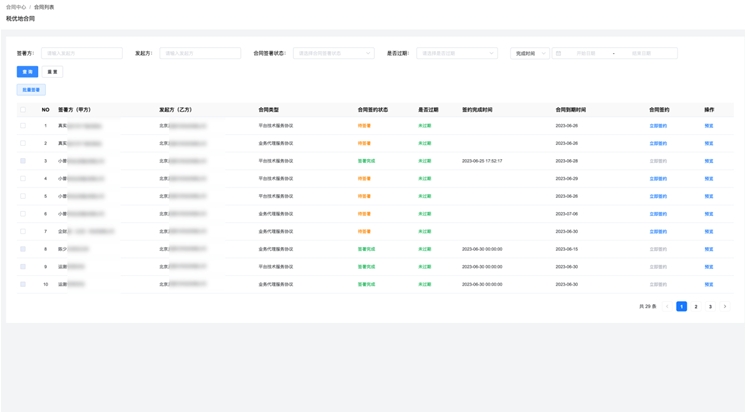Click the 开始日期 start date field
Screen dimensions: 746x413
(x=586, y=53)
